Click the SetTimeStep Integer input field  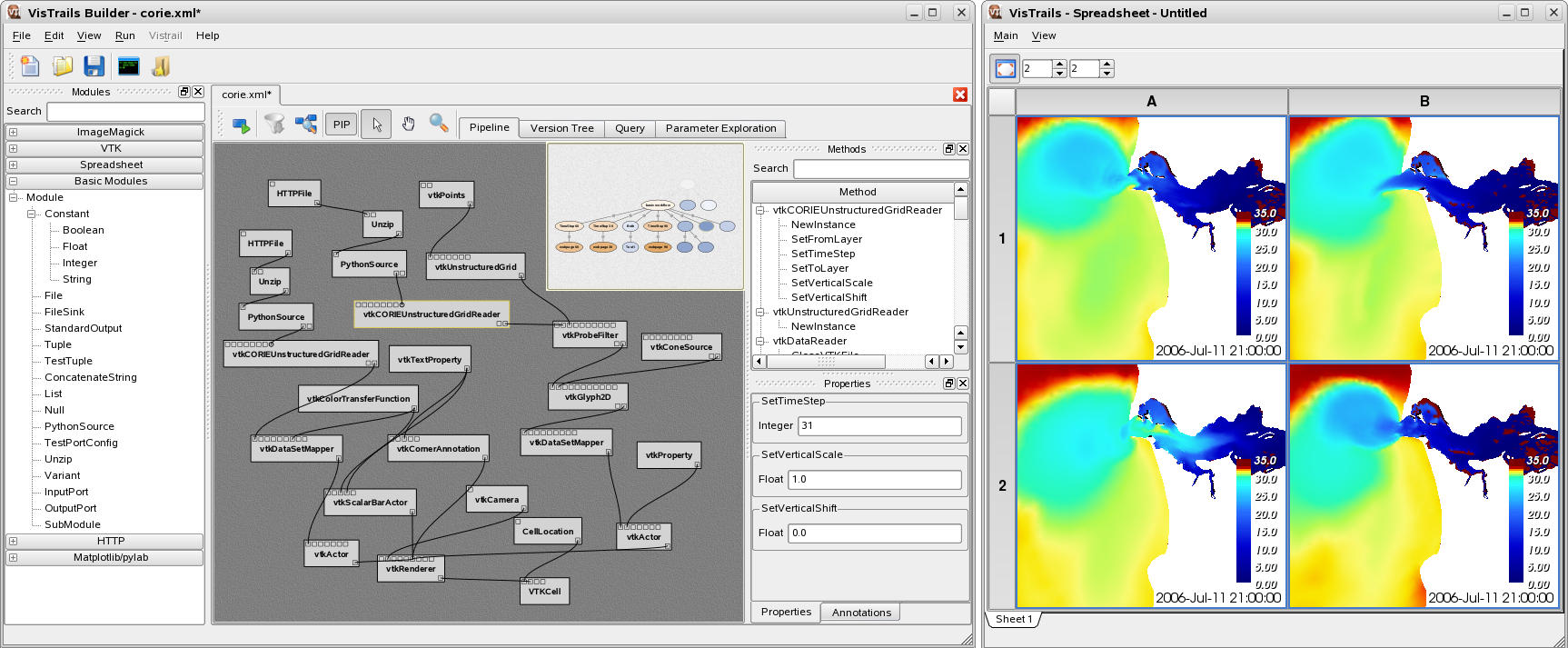coord(878,425)
